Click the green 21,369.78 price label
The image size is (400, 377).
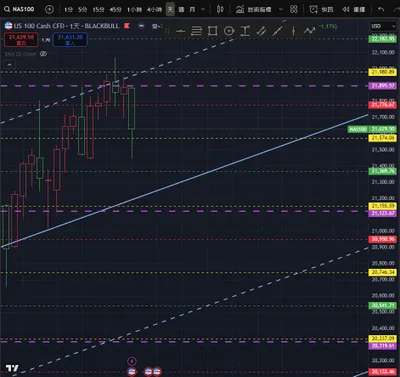(x=383, y=171)
